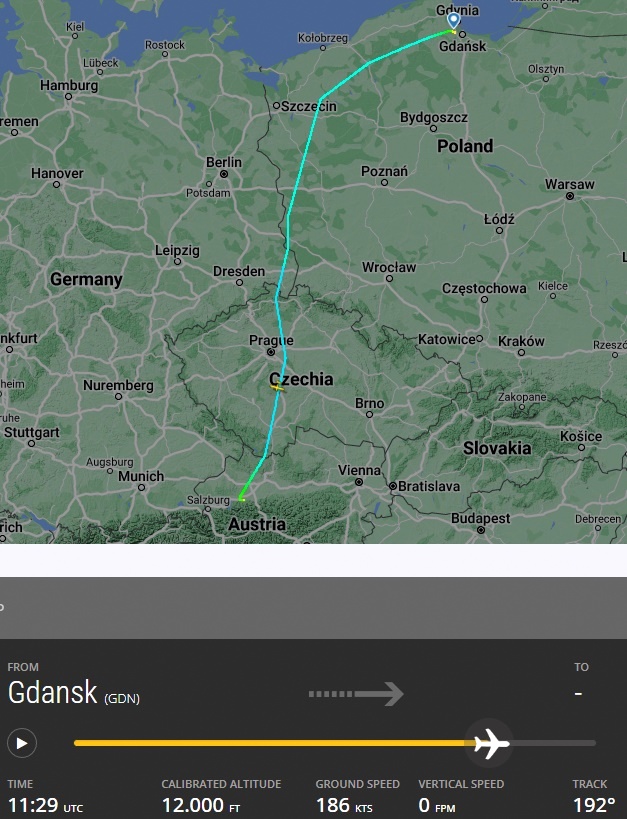627x819 pixels.
Task: Click the Calibrated Altitude 12.000 FT value
Action: 201,805
